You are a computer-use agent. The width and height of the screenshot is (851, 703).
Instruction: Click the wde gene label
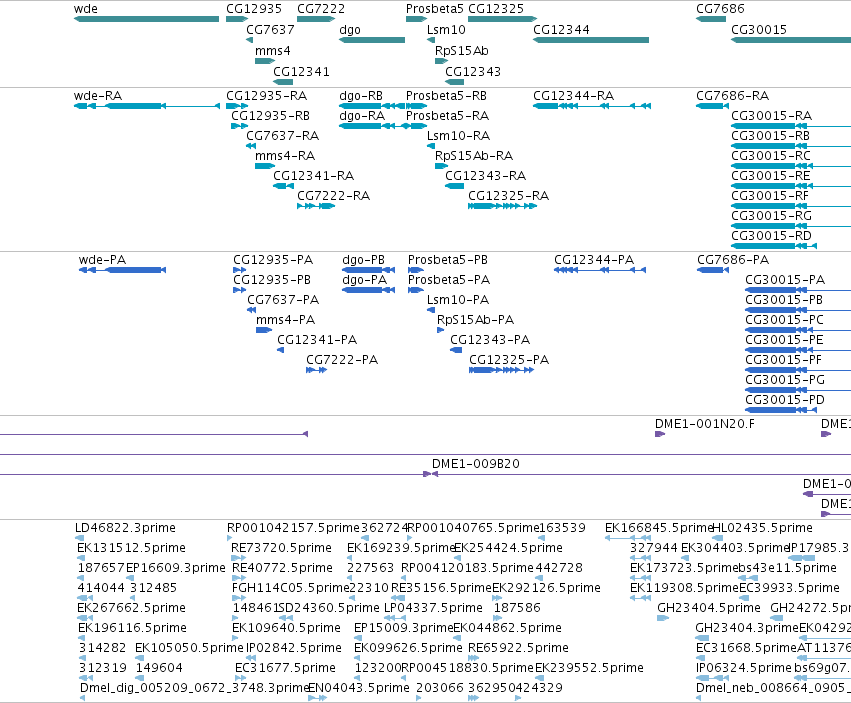pos(86,9)
